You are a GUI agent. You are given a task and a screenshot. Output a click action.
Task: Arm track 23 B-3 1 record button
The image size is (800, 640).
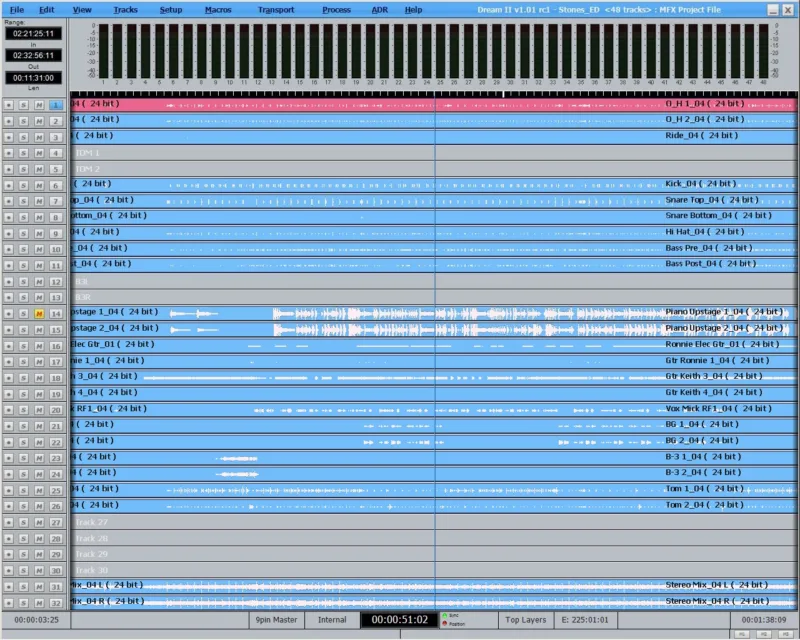[9, 458]
